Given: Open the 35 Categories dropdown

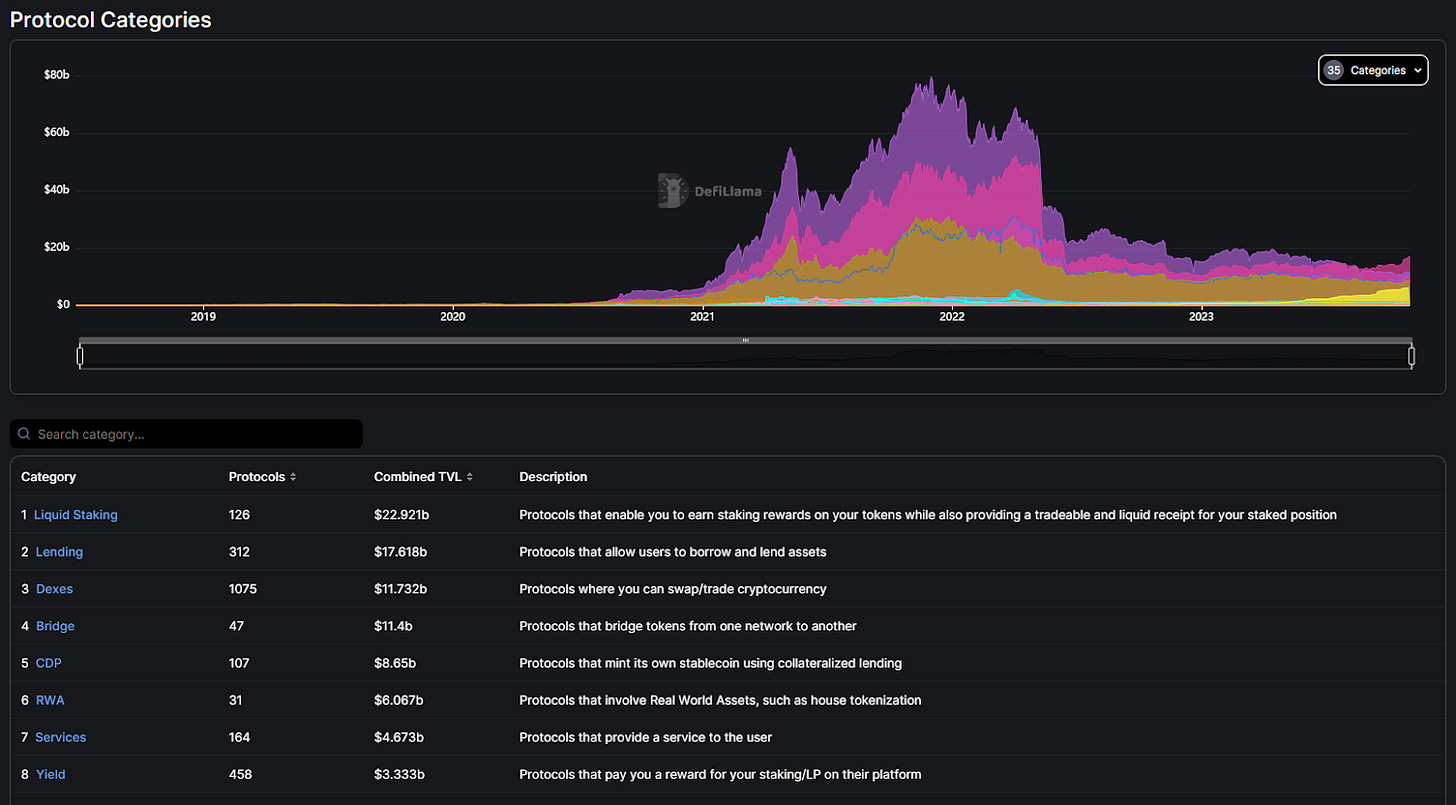Looking at the screenshot, I should pos(1372,70).
